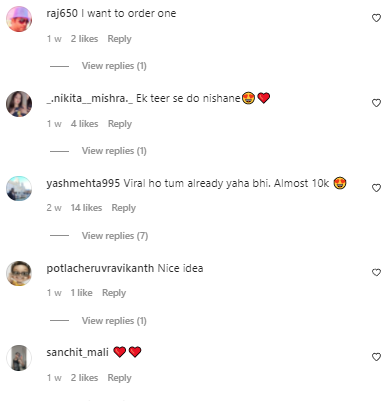Expand replies under raj650's comment
The width and height of the screenshot is (388, 401).
(x=114, y=66)
